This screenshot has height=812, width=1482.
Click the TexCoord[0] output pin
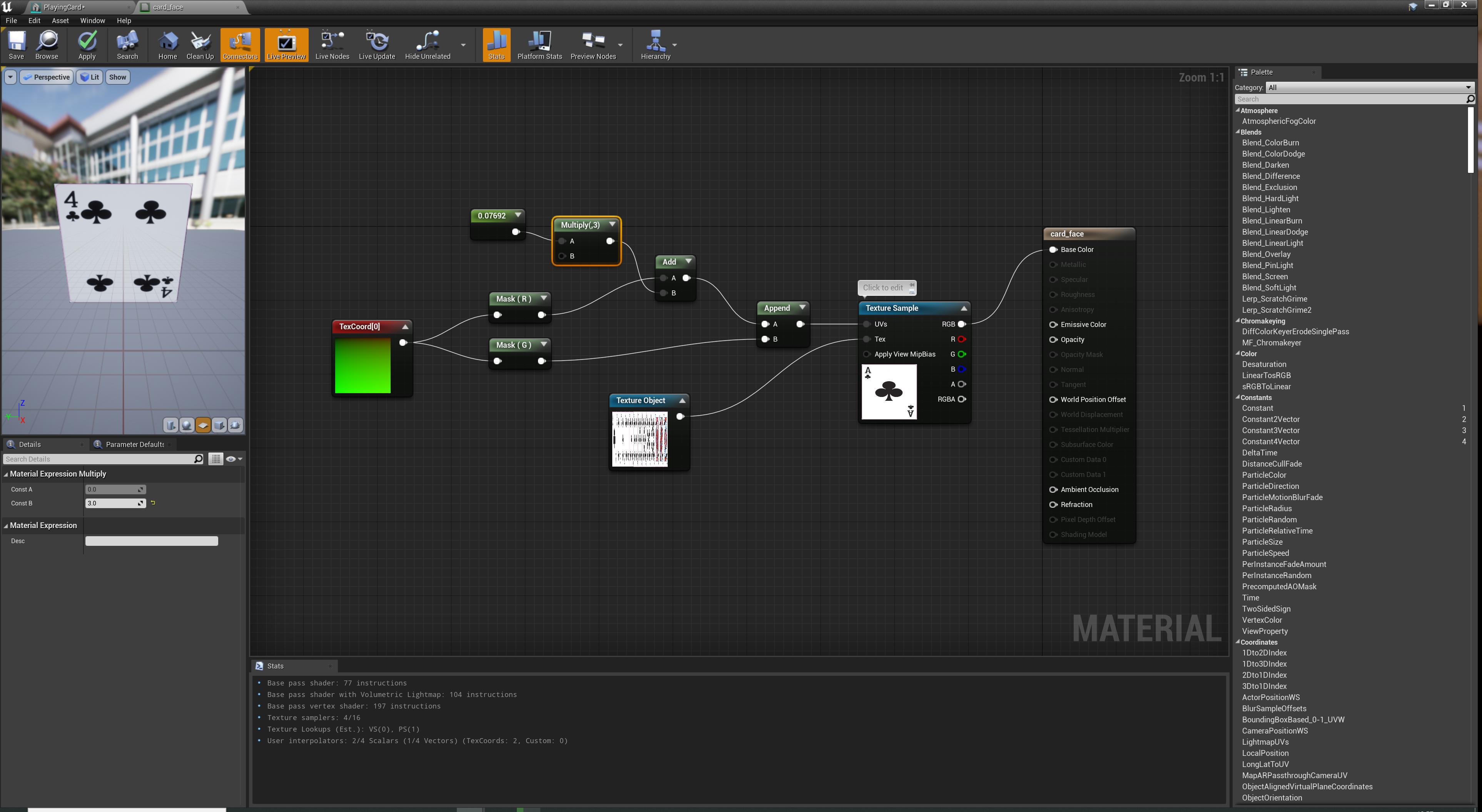403,343
